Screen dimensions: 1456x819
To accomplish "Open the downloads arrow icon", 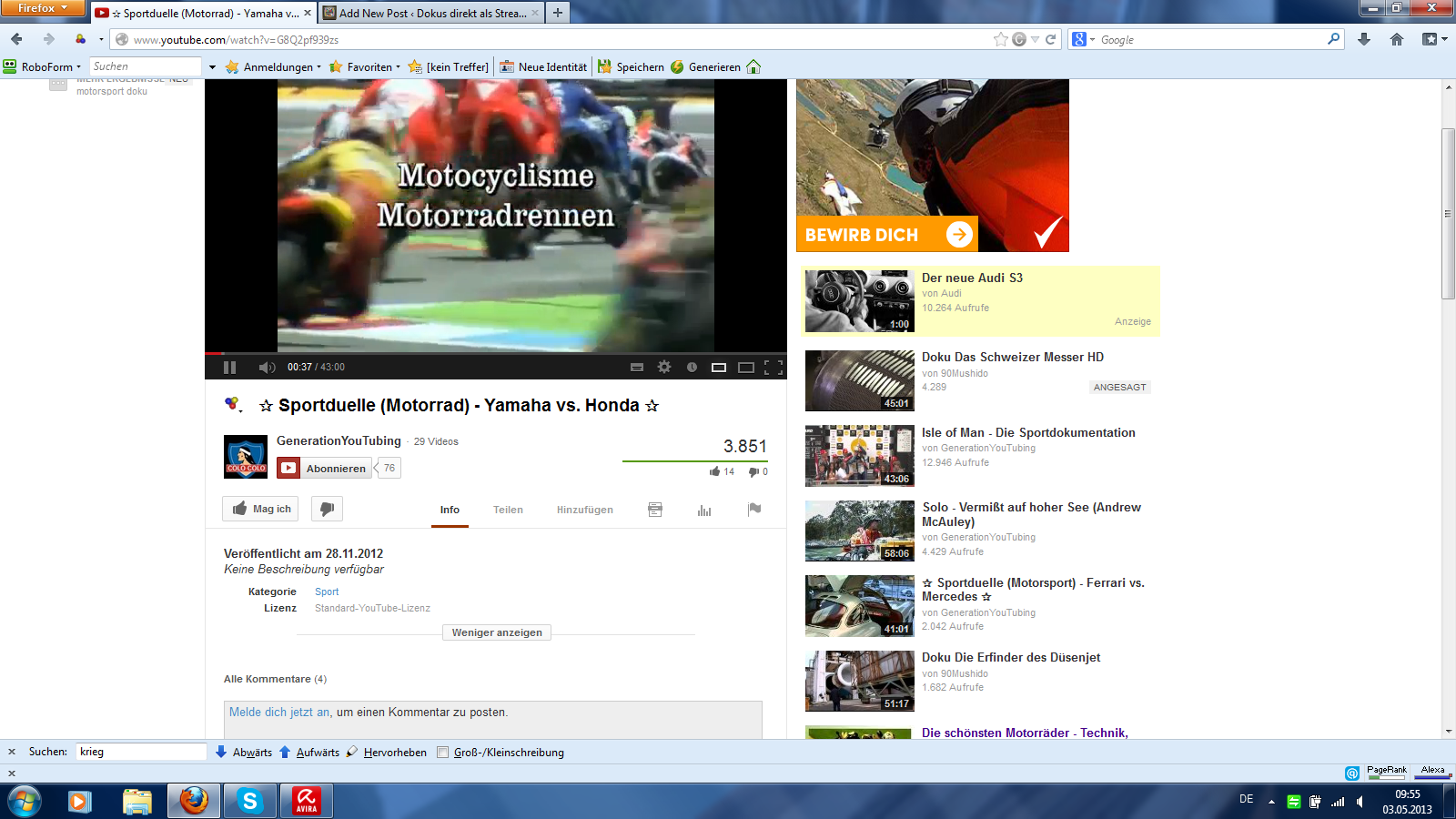I will click(x=1364, y=39).
